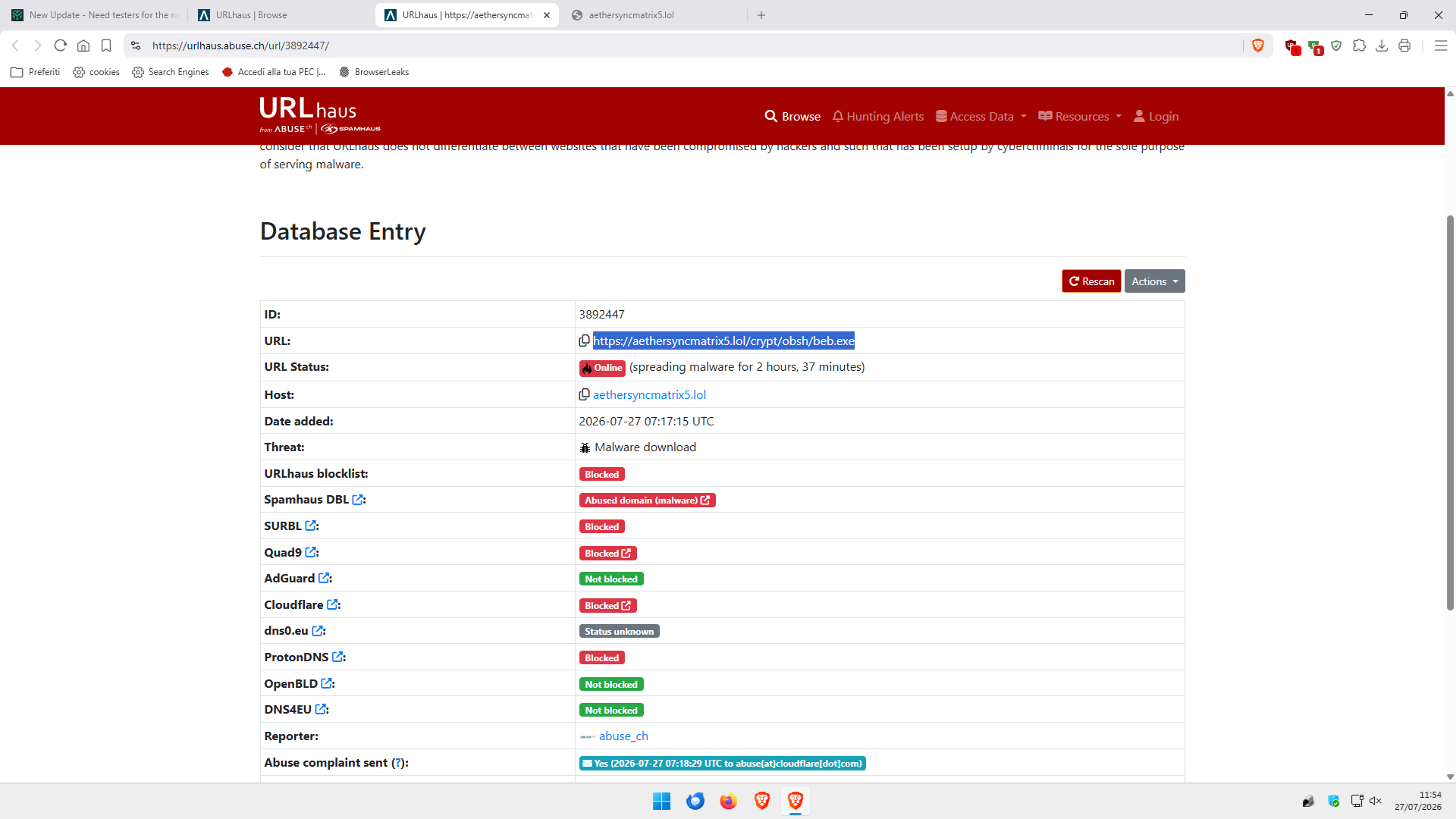
Task: Click the Quad9 Blocked badge
Action: tap(607, 553)
